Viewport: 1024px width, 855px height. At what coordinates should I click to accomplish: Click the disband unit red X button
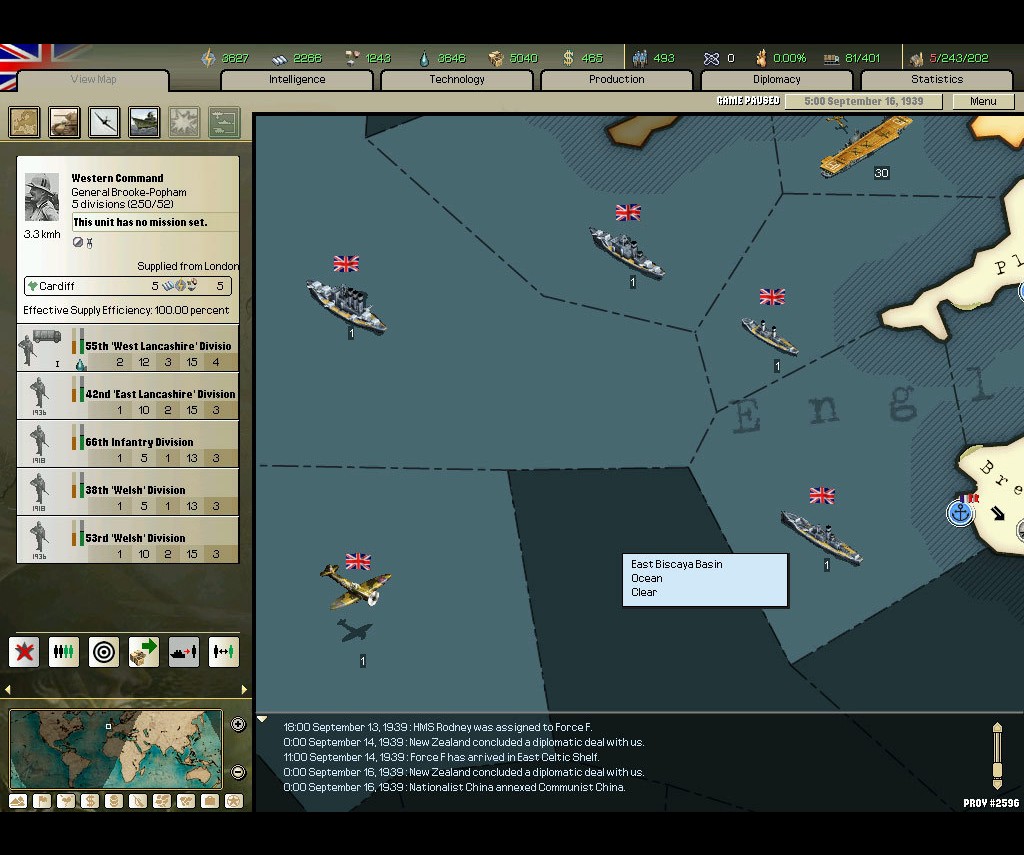coord(24,652)
